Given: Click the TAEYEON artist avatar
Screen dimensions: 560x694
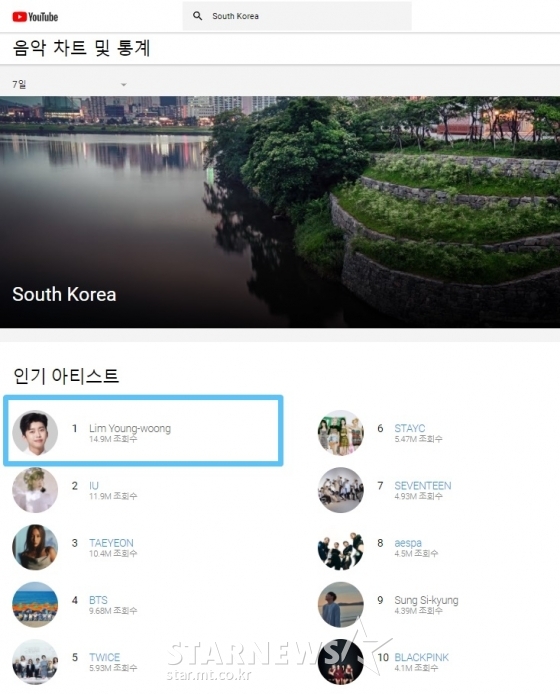Looking at the screenshot, I should coord(35,547).
